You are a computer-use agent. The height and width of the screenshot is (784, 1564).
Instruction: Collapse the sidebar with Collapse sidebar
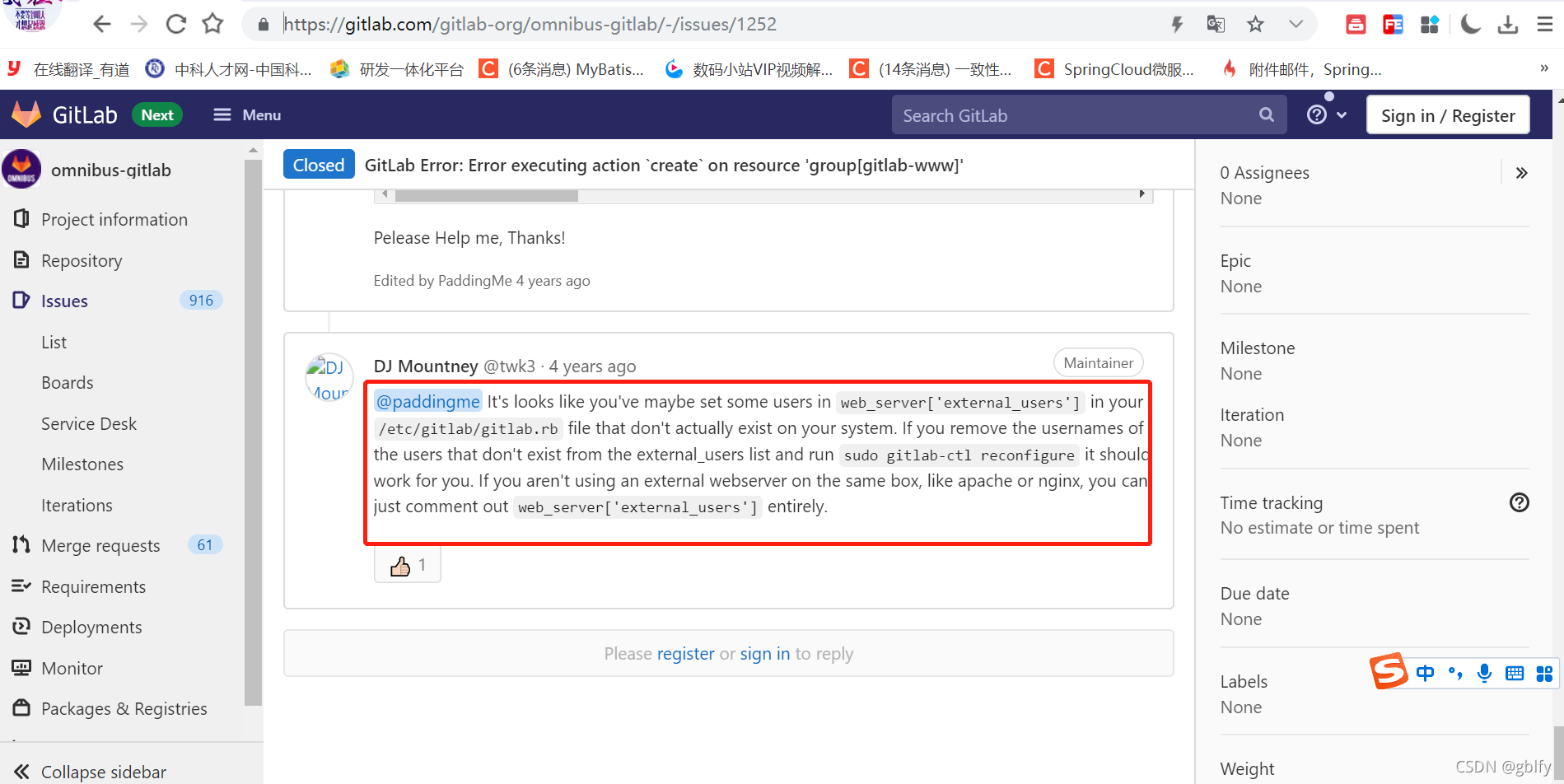point(91,772)
